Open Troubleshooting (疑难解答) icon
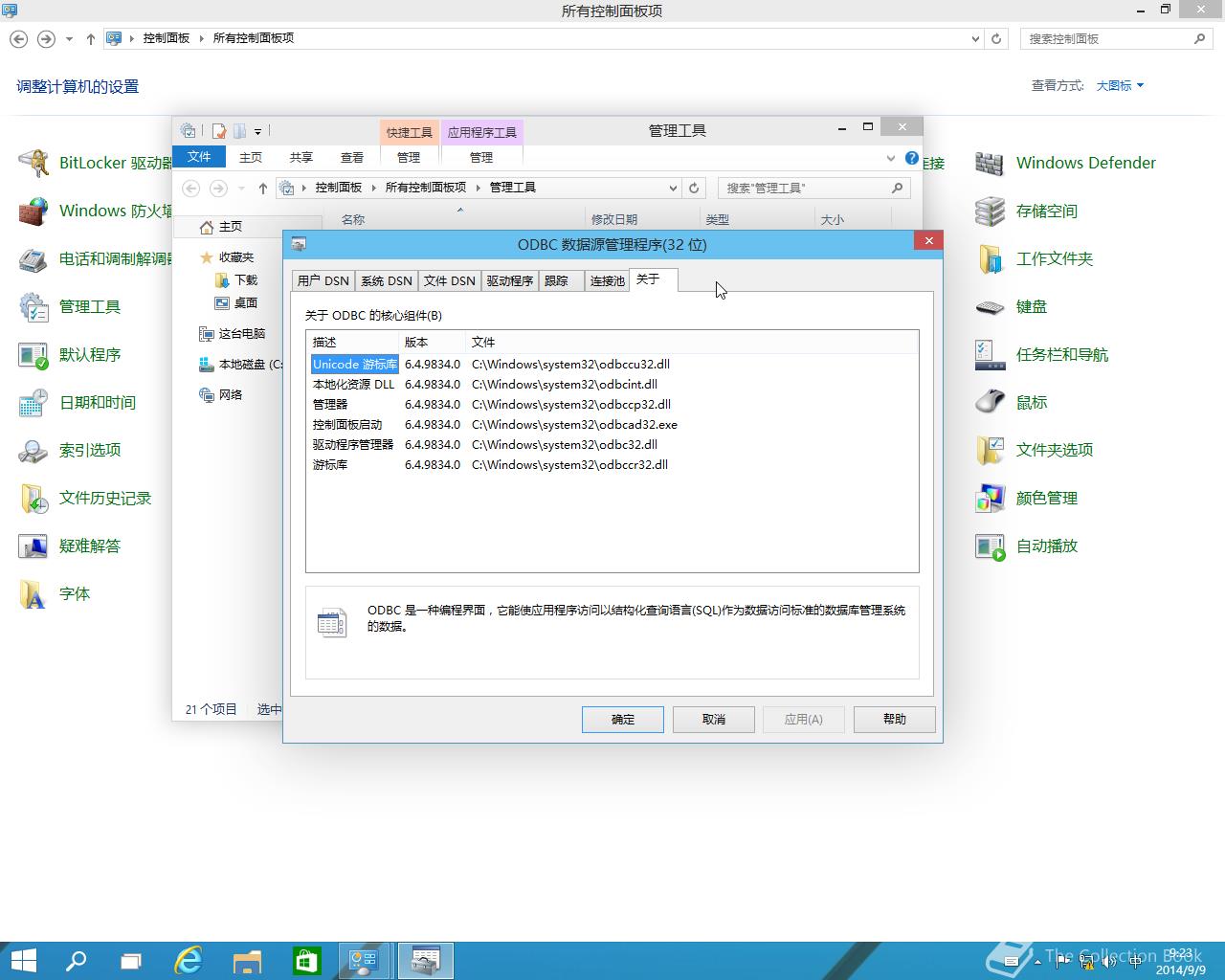Screen dimensions: 1225x980 tap(33, 546)
